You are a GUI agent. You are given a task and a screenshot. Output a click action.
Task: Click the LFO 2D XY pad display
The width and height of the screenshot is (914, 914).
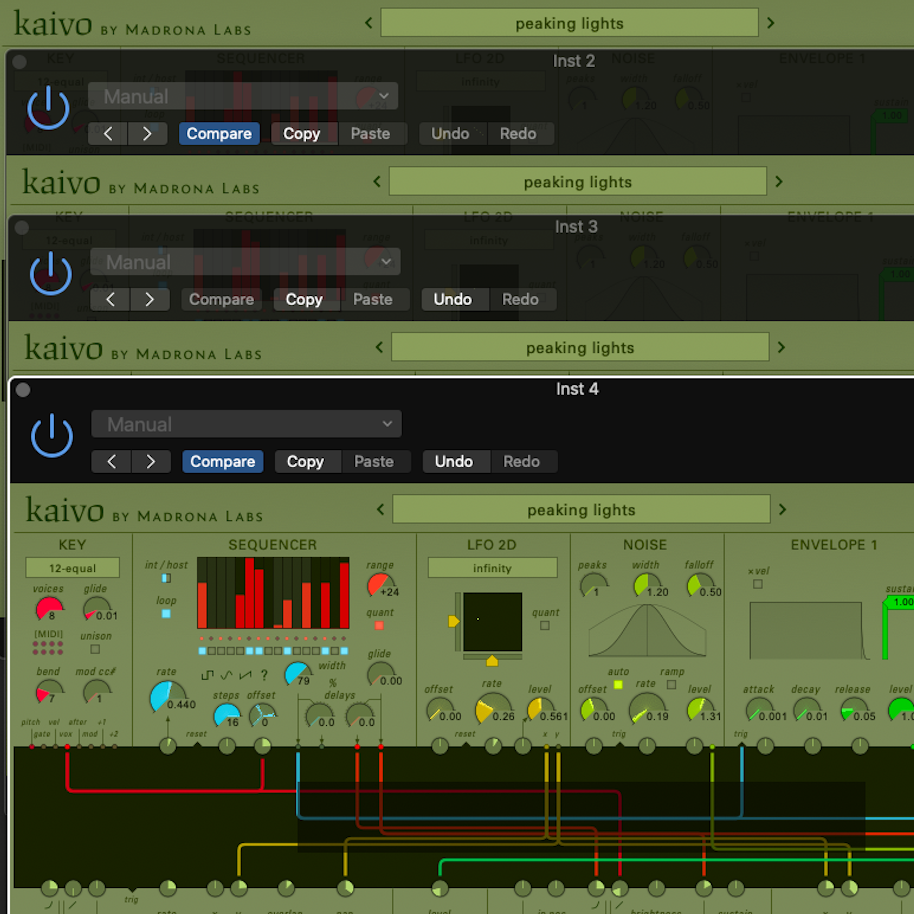(x=493, y=621)
